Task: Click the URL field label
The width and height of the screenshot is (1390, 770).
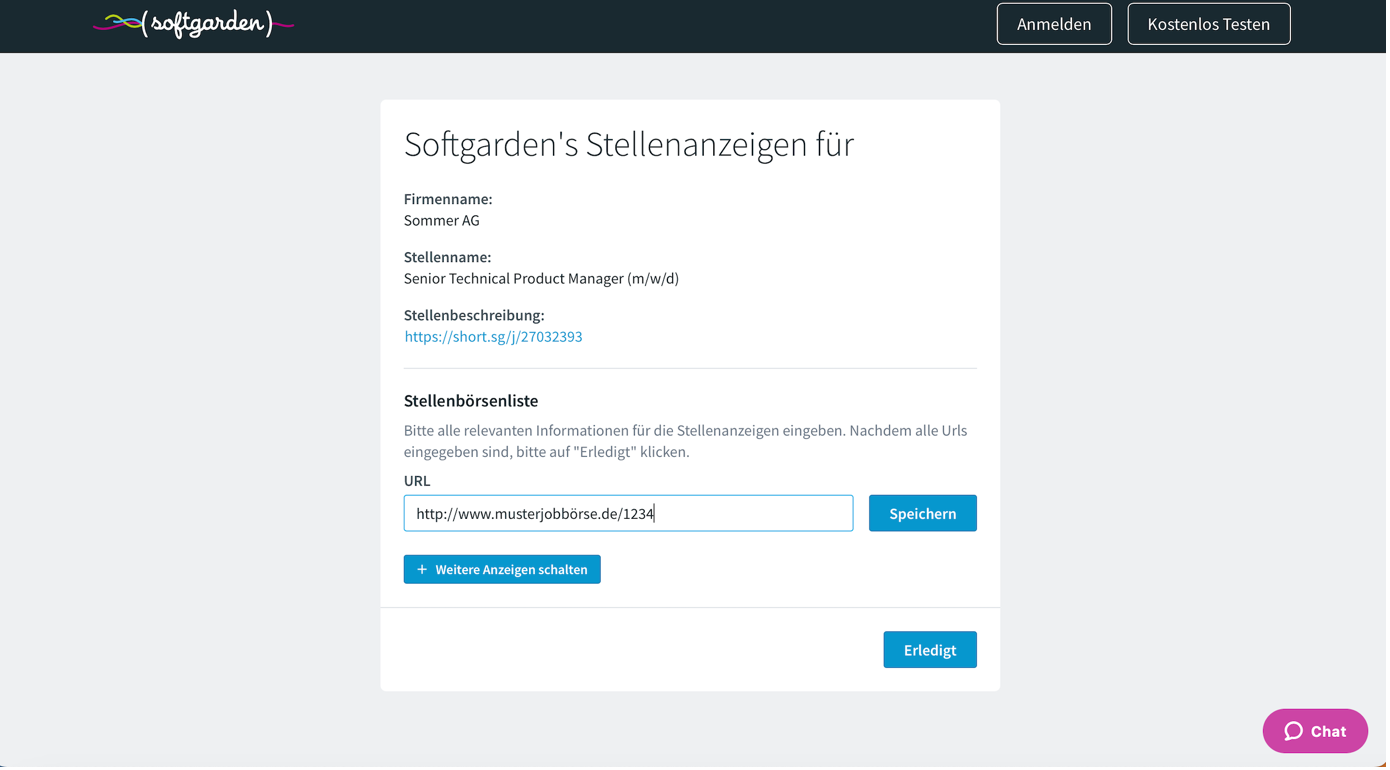Action: pos(417,481)
